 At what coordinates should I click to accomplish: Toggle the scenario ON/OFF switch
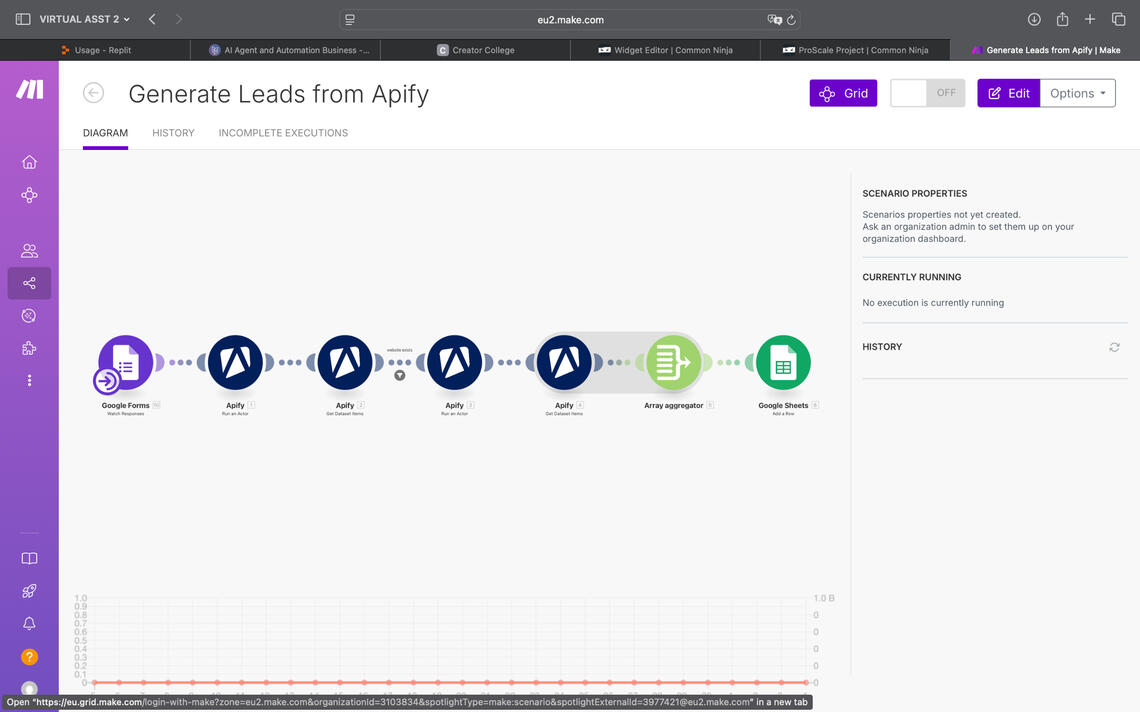pos(928,93)
